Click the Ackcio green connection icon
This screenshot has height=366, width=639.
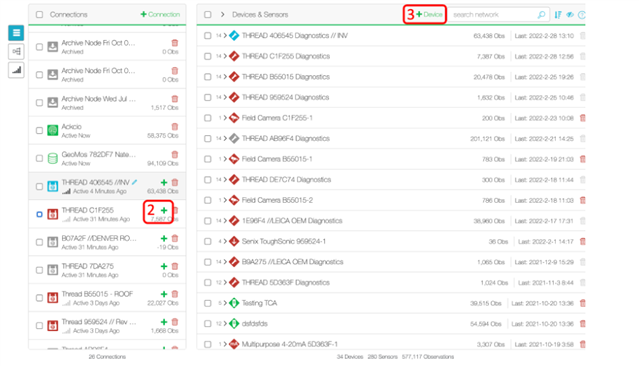pyautogui.click(x=53, y=130)
